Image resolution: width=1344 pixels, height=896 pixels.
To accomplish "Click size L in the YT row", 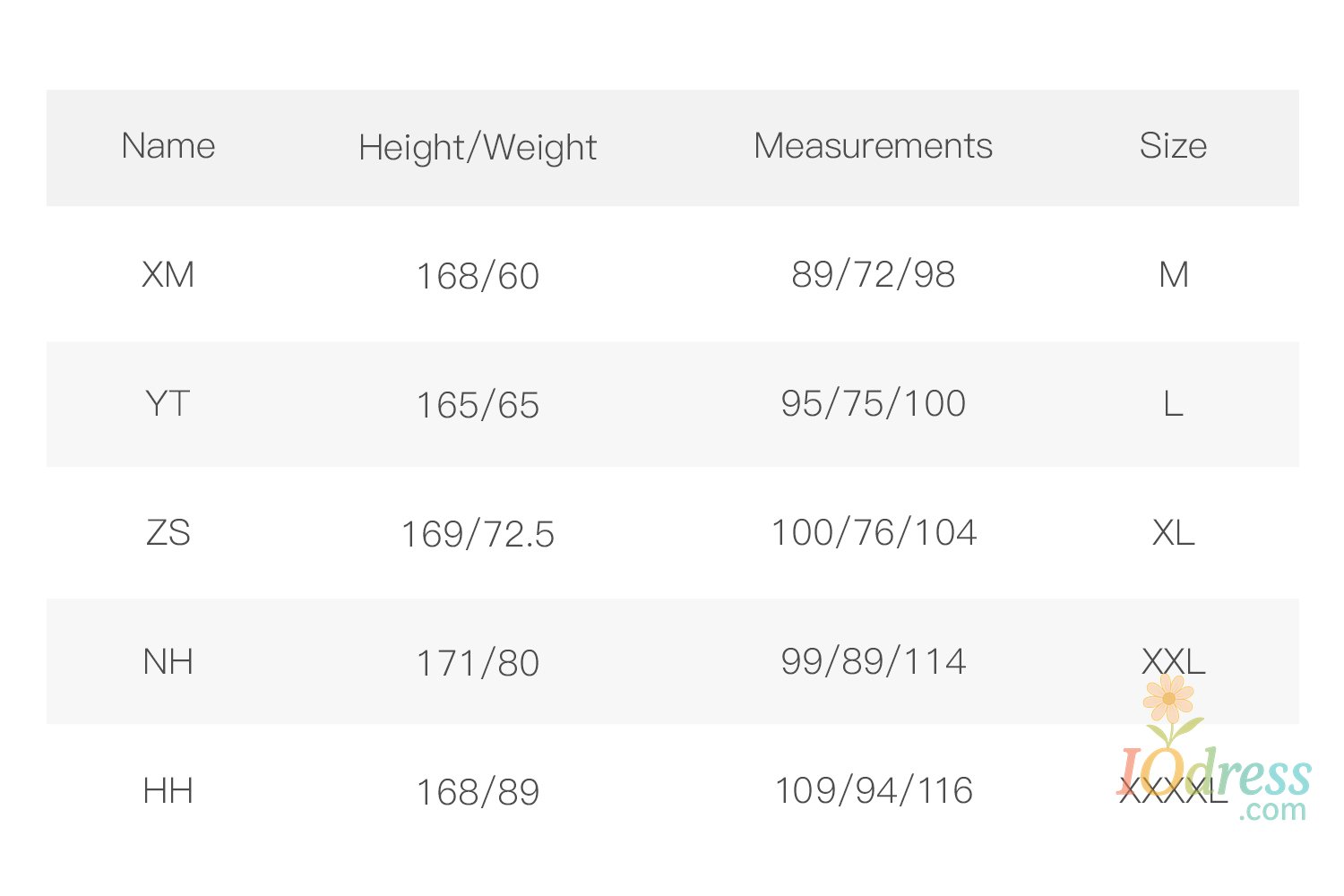I will 1174,404.
